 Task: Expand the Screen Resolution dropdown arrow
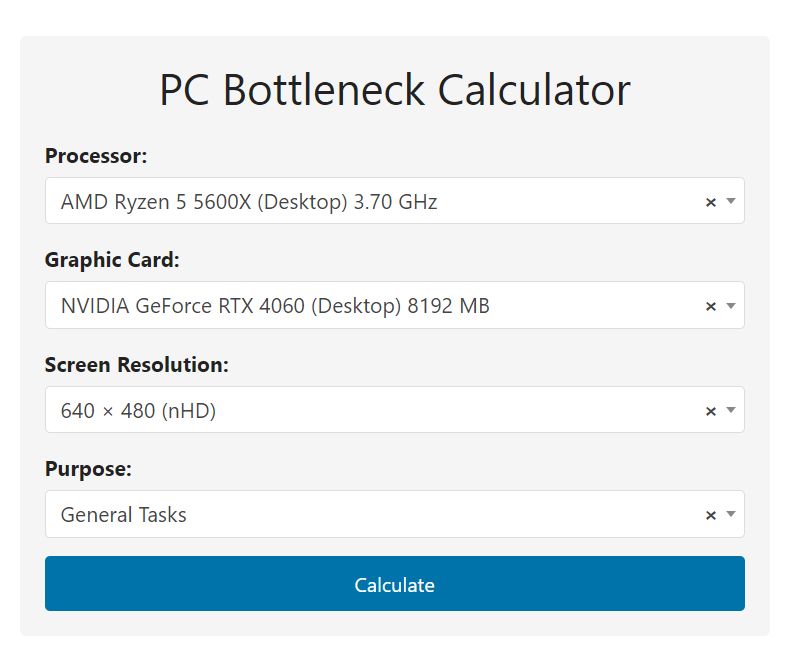click(731, 411)
